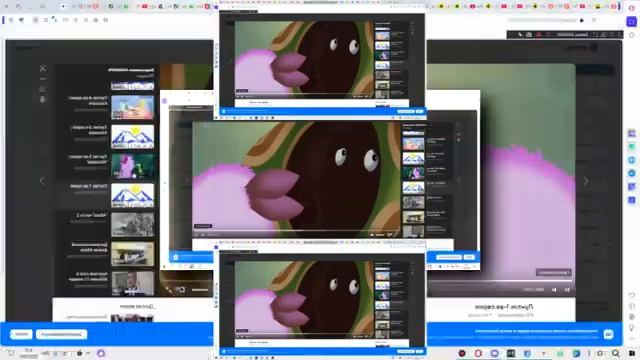Click the small white button in the blue banner

tap(21, 334)
